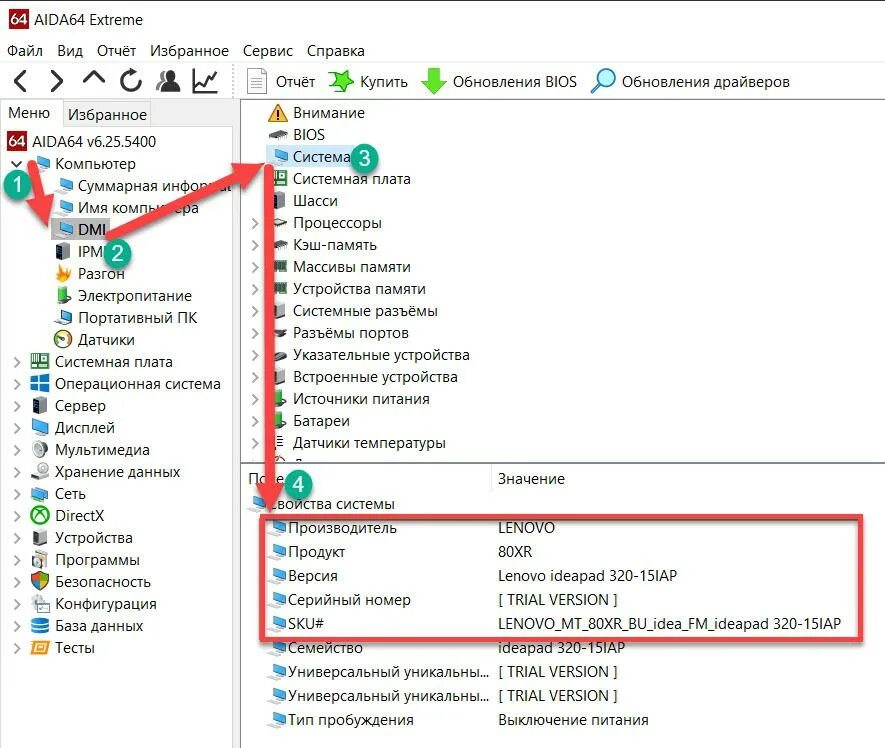Select Массивы памяти in DMI list
Screen dimensions: 885x748
351,267
